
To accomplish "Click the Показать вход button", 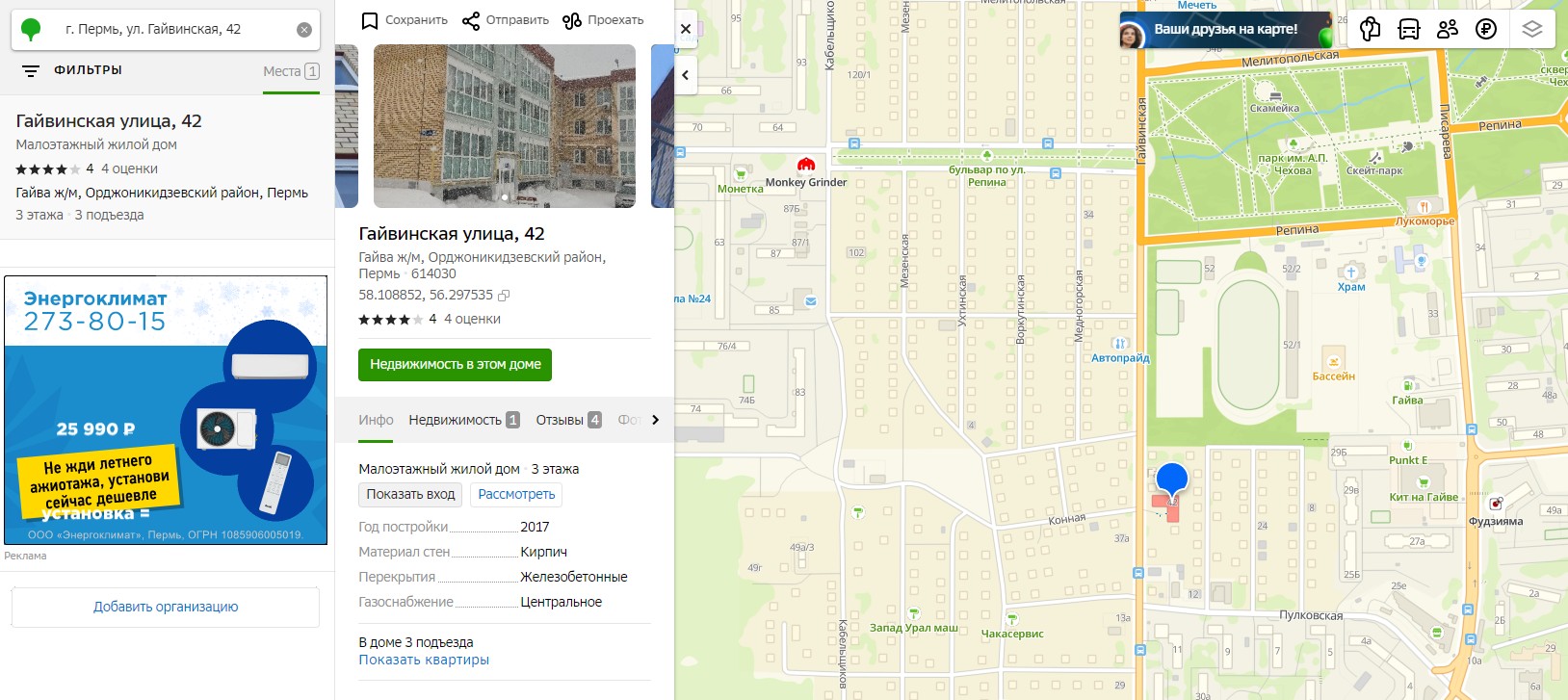I will (x=410, y=494).
